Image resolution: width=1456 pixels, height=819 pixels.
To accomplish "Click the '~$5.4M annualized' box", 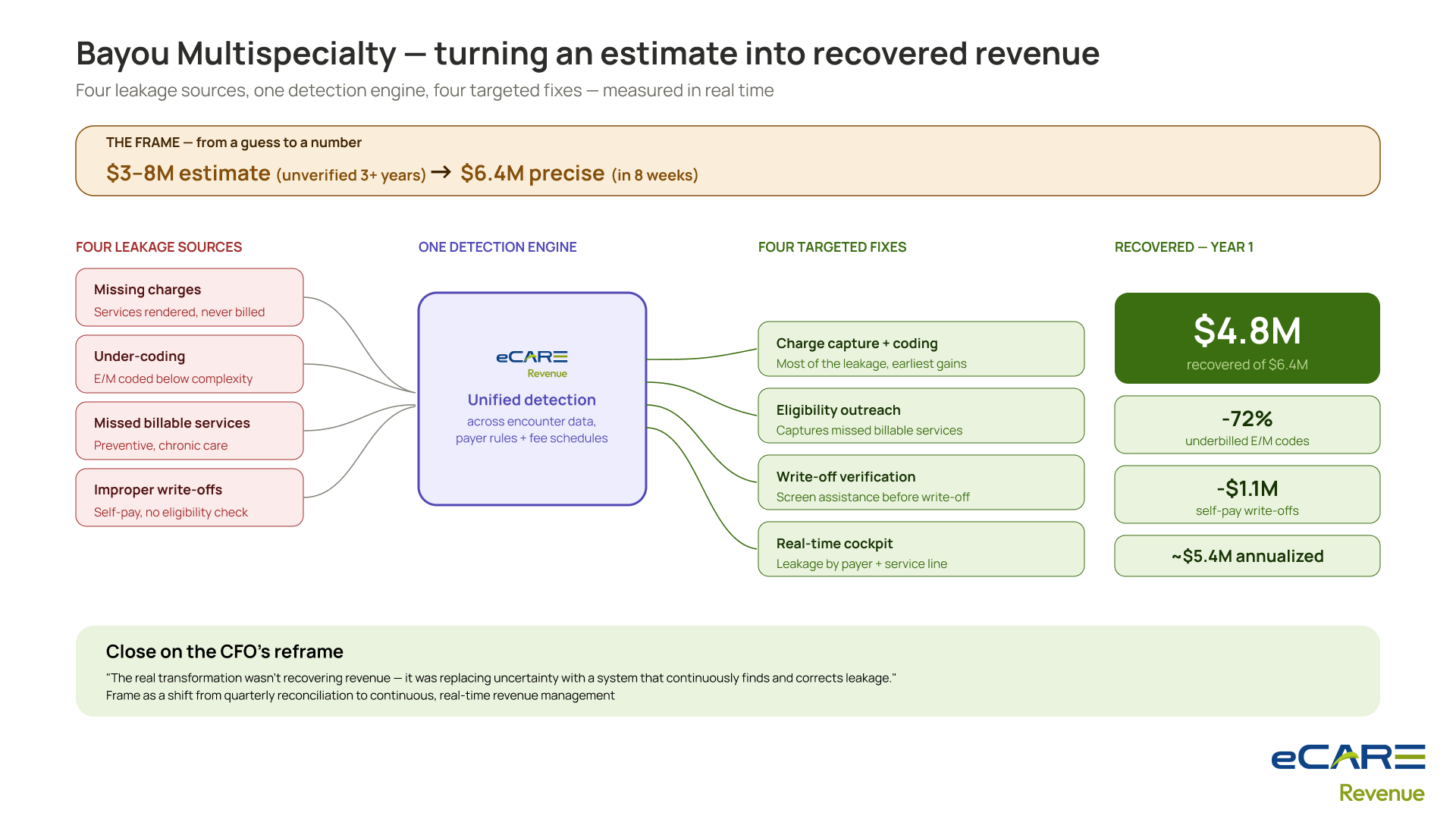I will (1247, 556).
